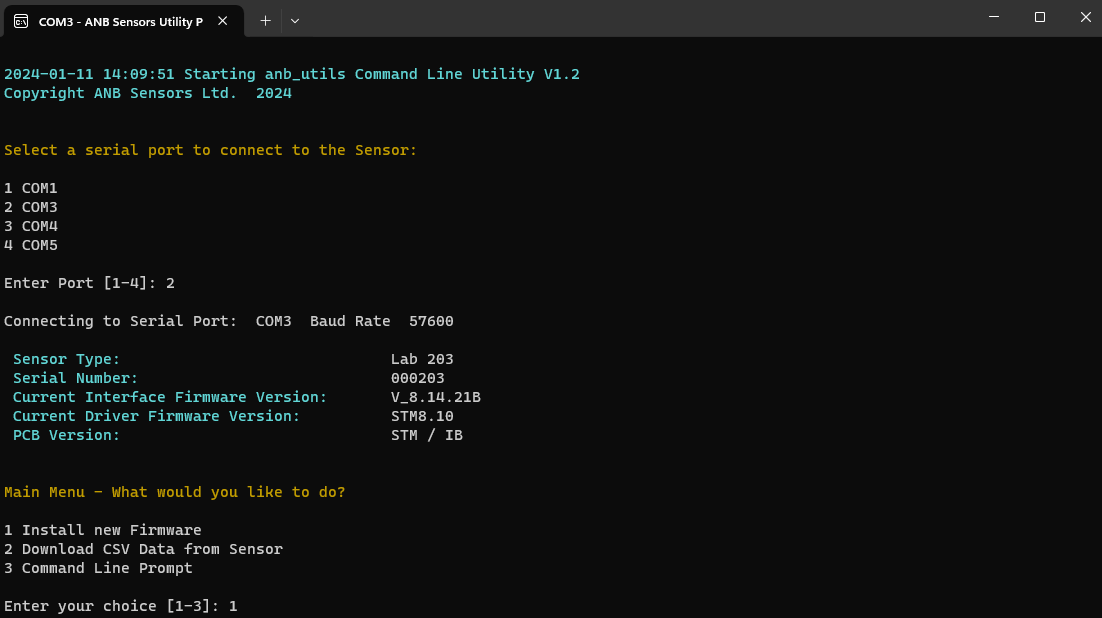The image size is (1102, 618).
Task: Click the "4 COM5" port entry
Action: coord(31,245)
